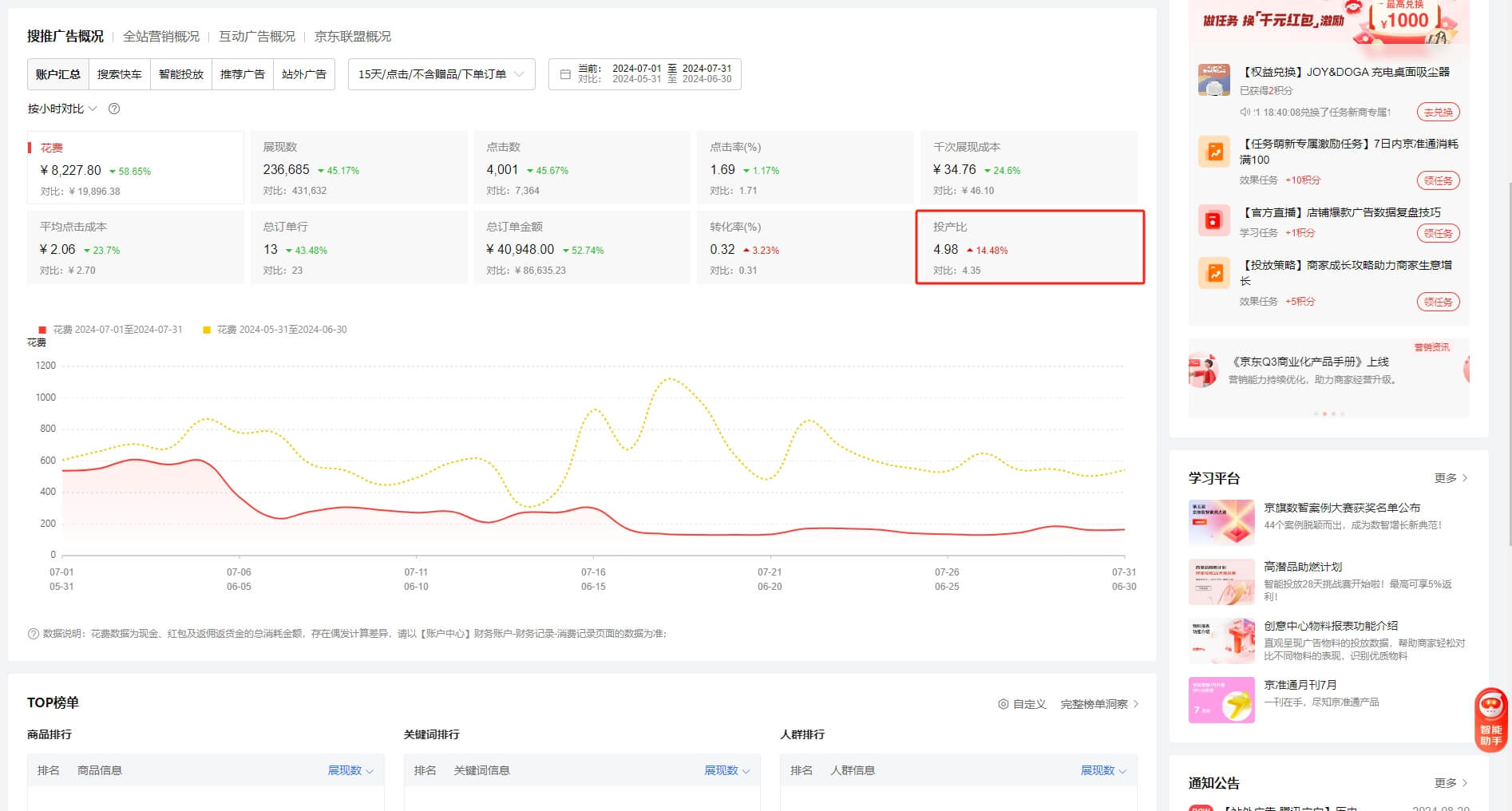Viewport: 1512px width, 811px height.
Task: Open the 京准通月刊7月 thumbnail
Action: 1221,700
